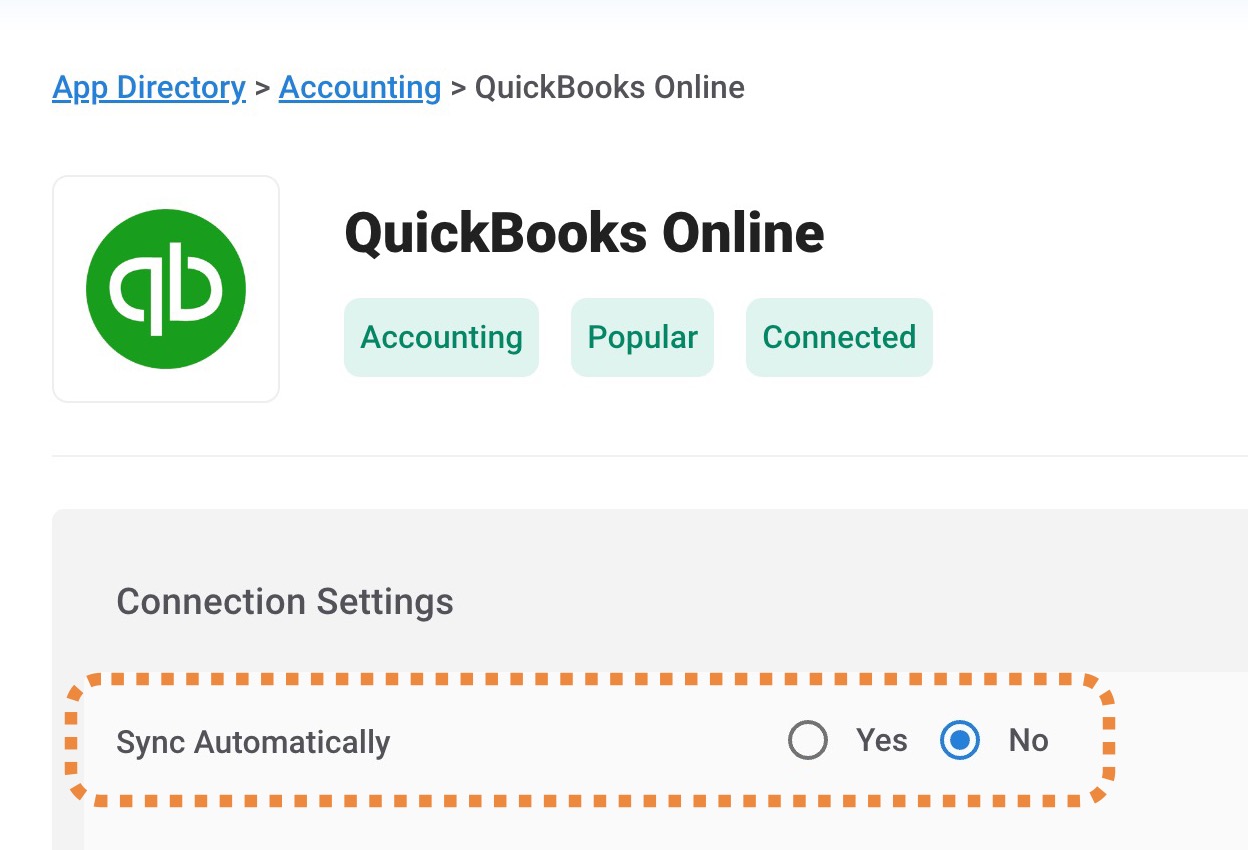Click the Accounting category tag

[x=441, y=337]
